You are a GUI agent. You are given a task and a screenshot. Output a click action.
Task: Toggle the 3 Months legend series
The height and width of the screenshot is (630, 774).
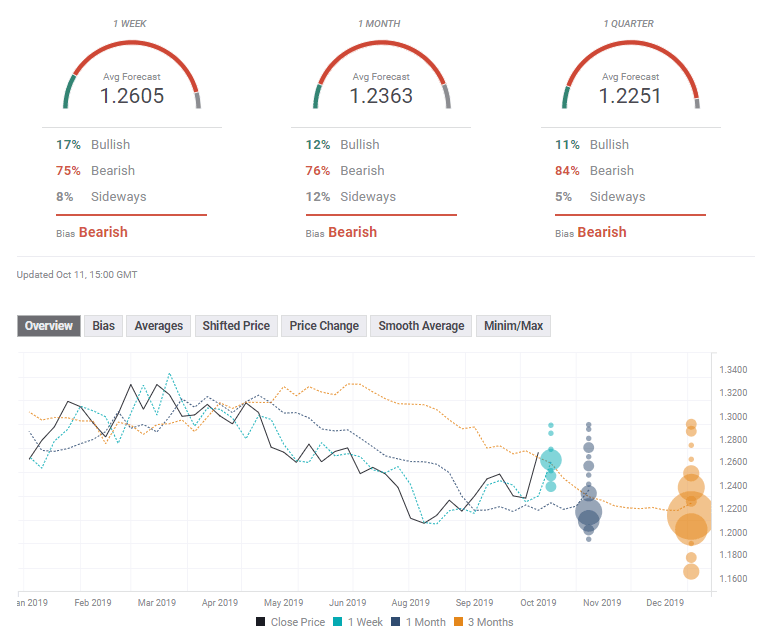click(486, 622)
